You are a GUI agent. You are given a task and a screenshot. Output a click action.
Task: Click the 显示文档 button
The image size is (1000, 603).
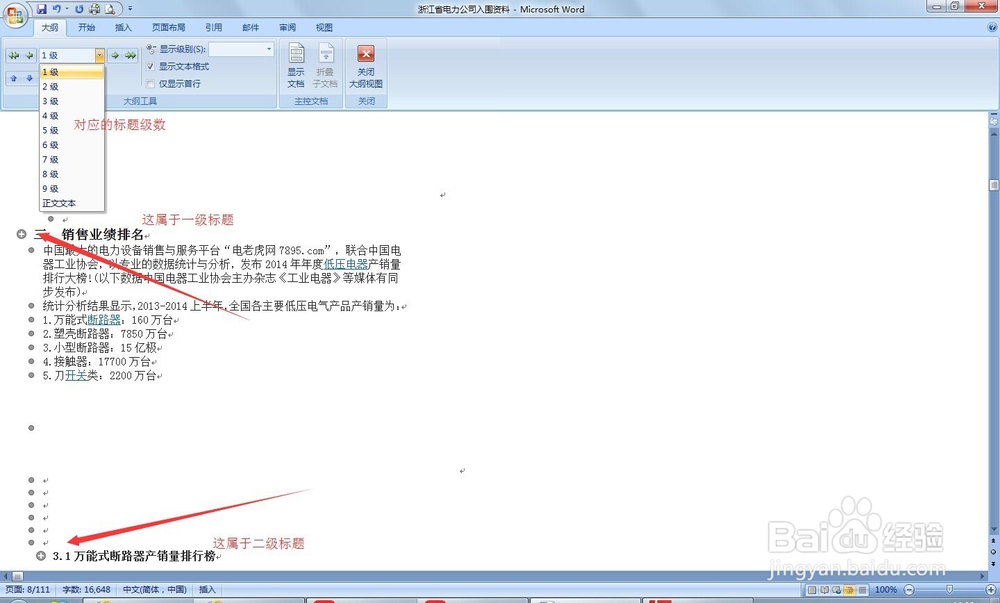(296, 66)
